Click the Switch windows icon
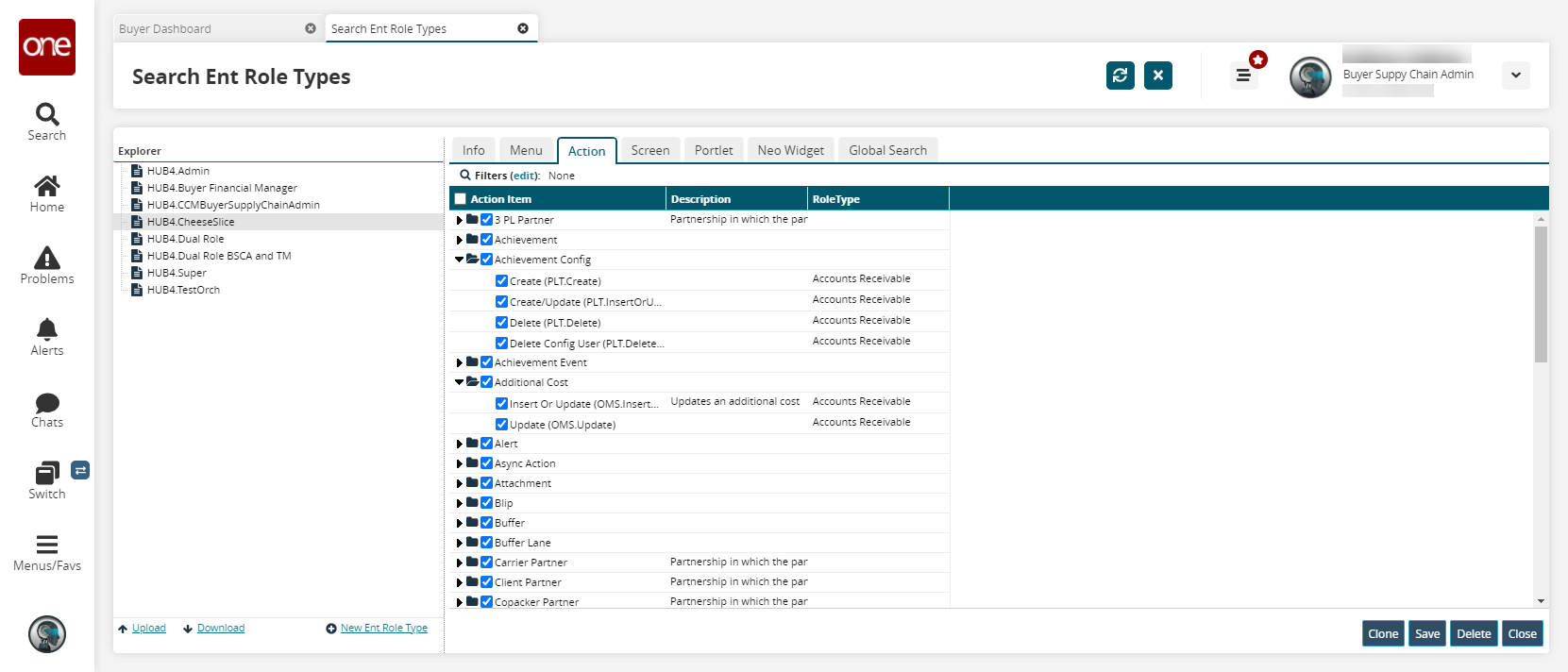Screen dimensions: 1568x672 pos(47,473)
